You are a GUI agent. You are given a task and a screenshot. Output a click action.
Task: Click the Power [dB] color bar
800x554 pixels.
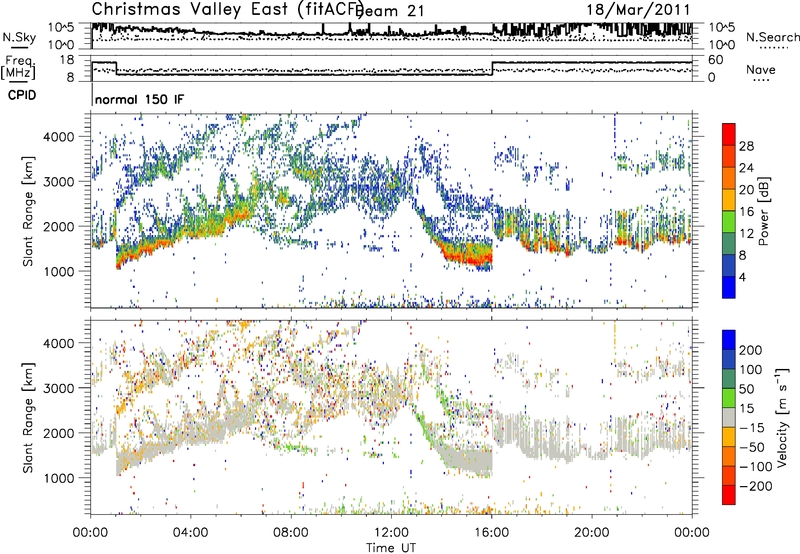pos(729,211)
